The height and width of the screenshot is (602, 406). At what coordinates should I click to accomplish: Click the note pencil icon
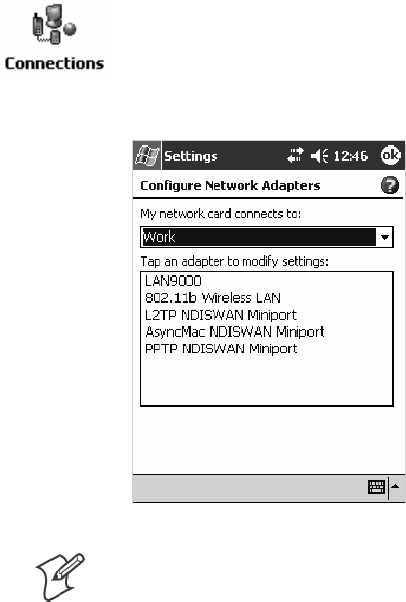click(60, 577)
